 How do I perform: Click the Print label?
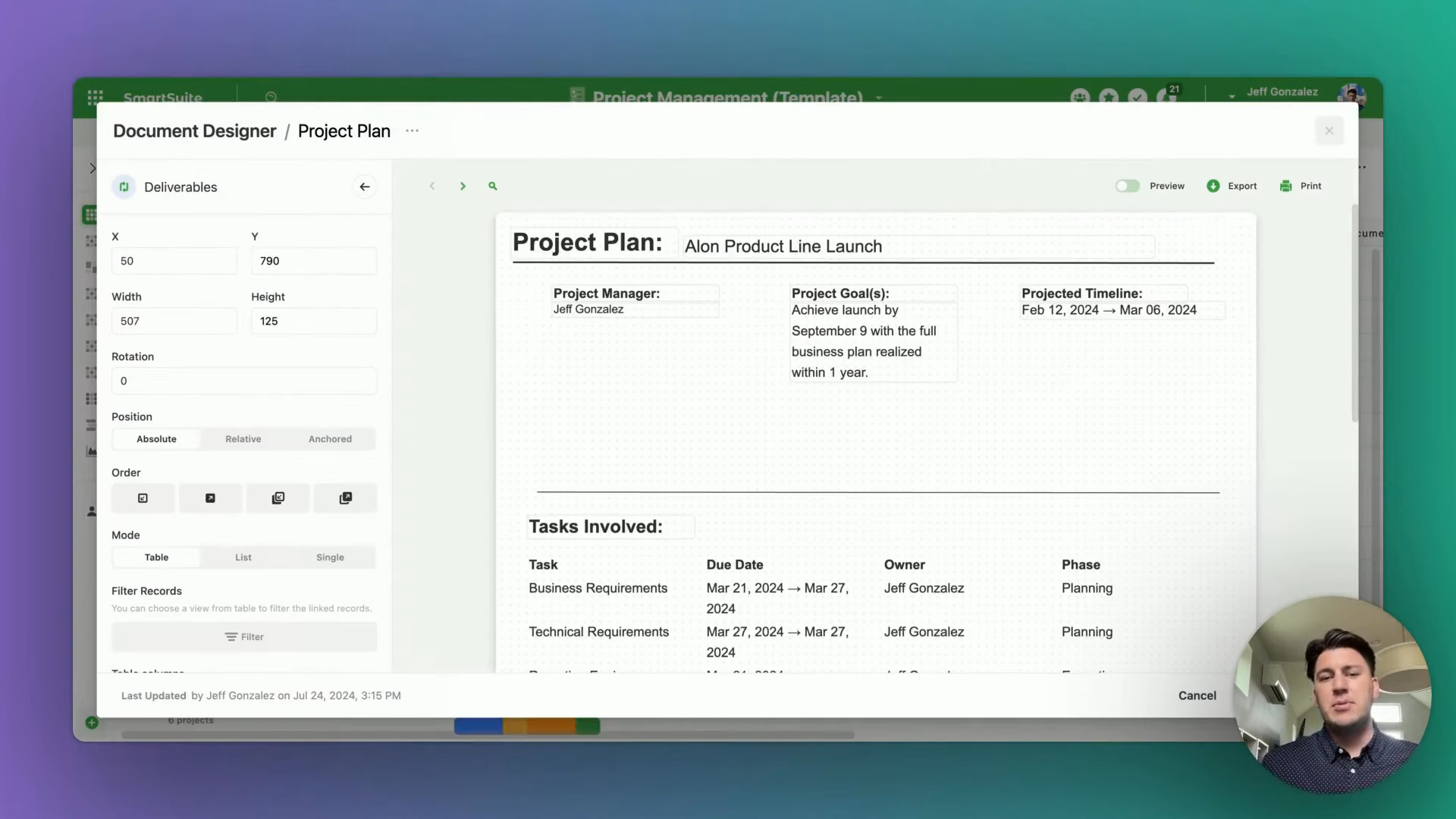coord(1310,186)
